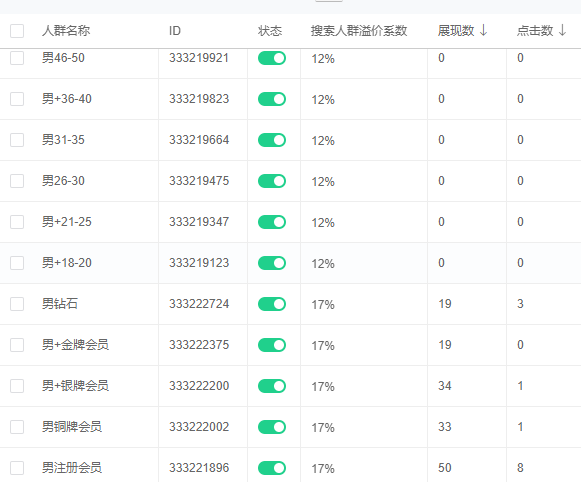The image size is (581, 482).
Task: Turn off the toggle for 男31-35
Action: pos(272,140)
